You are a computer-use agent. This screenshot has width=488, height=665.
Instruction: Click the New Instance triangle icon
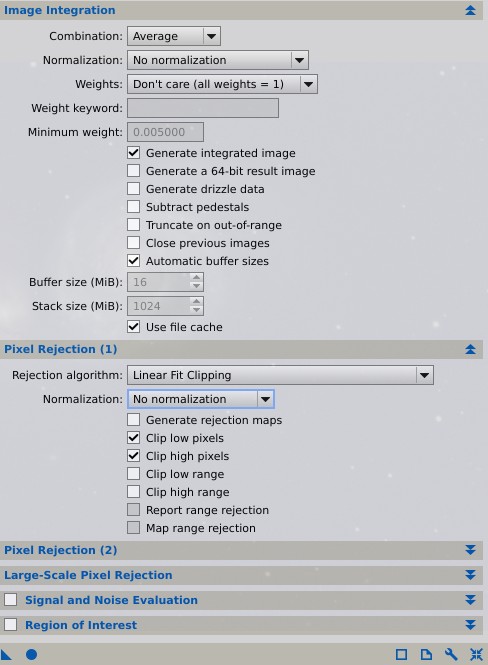[x=6, y=654]
